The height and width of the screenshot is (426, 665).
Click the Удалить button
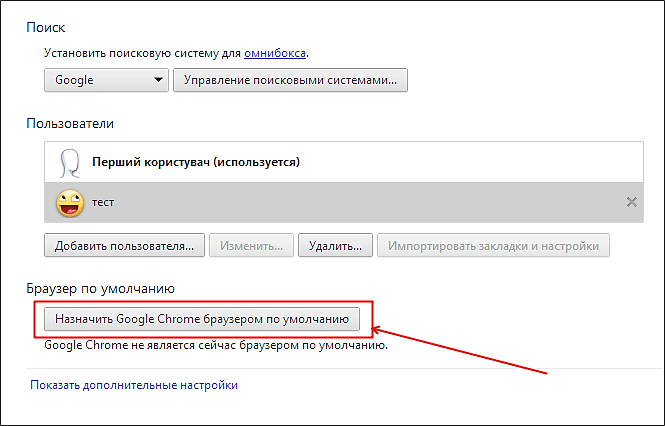coord(335,245)
